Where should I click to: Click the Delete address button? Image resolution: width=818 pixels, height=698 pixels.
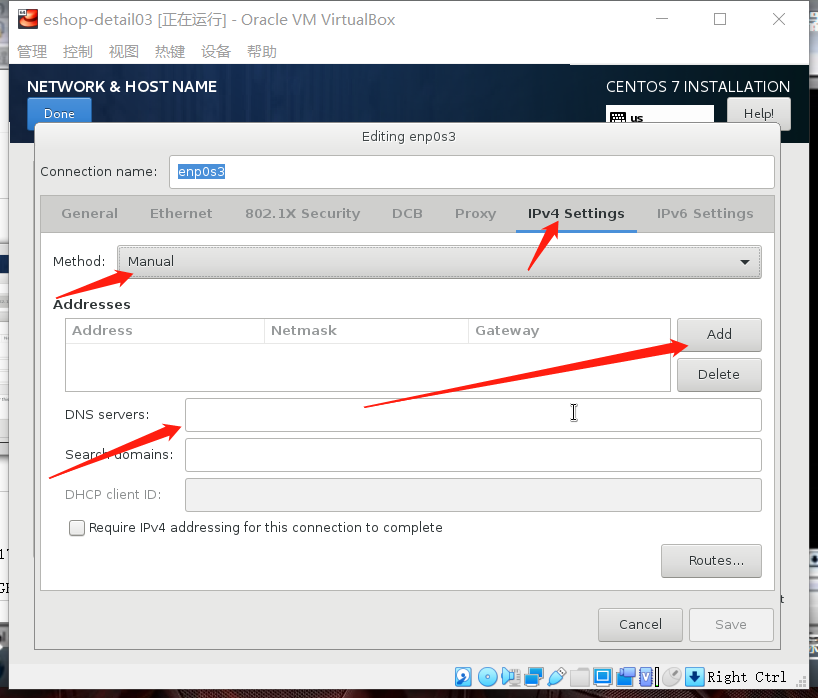(x=719, y=375)
